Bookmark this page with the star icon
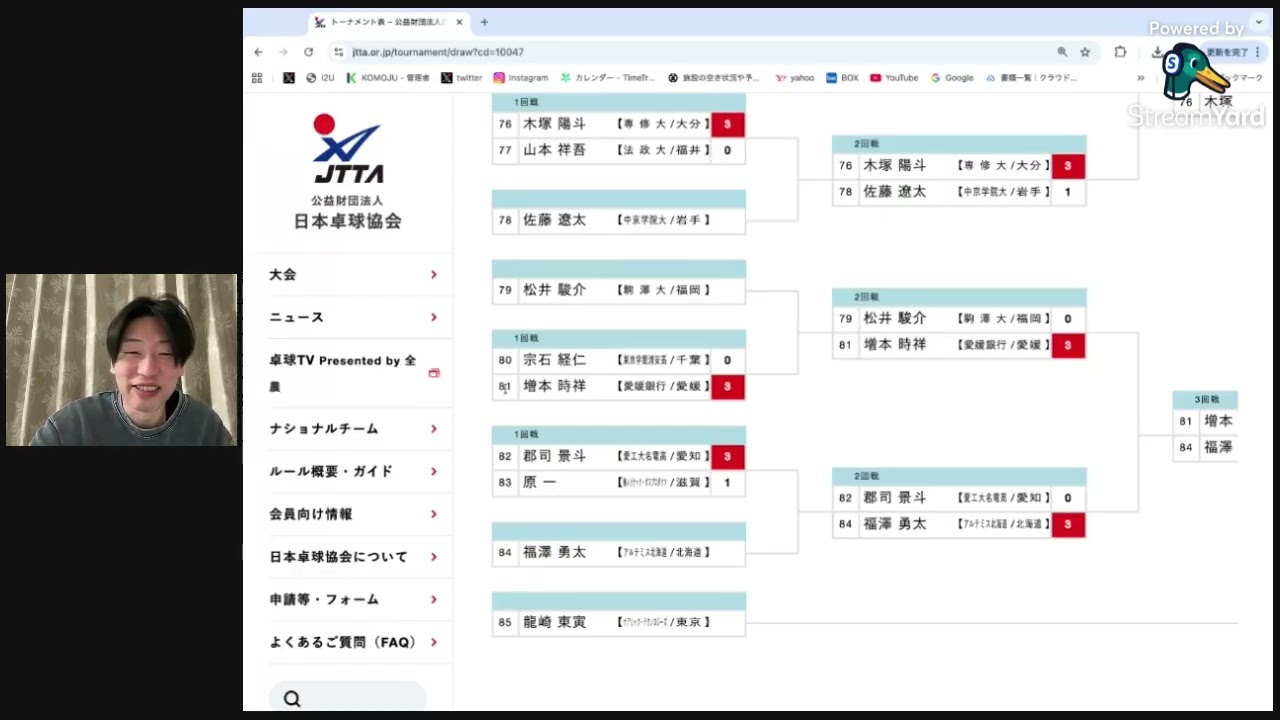 tap(1085, 52)
